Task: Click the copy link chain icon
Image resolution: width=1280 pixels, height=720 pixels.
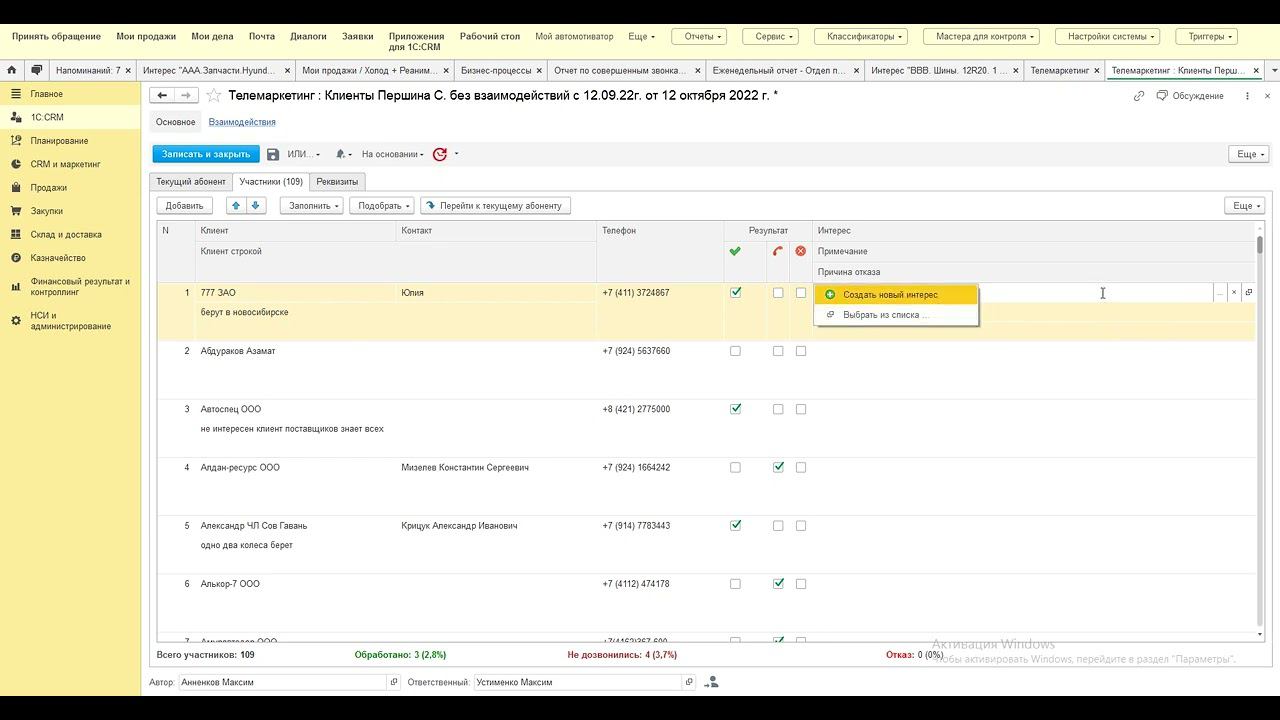Action: pyautogui.click(x=1138, y=96)
